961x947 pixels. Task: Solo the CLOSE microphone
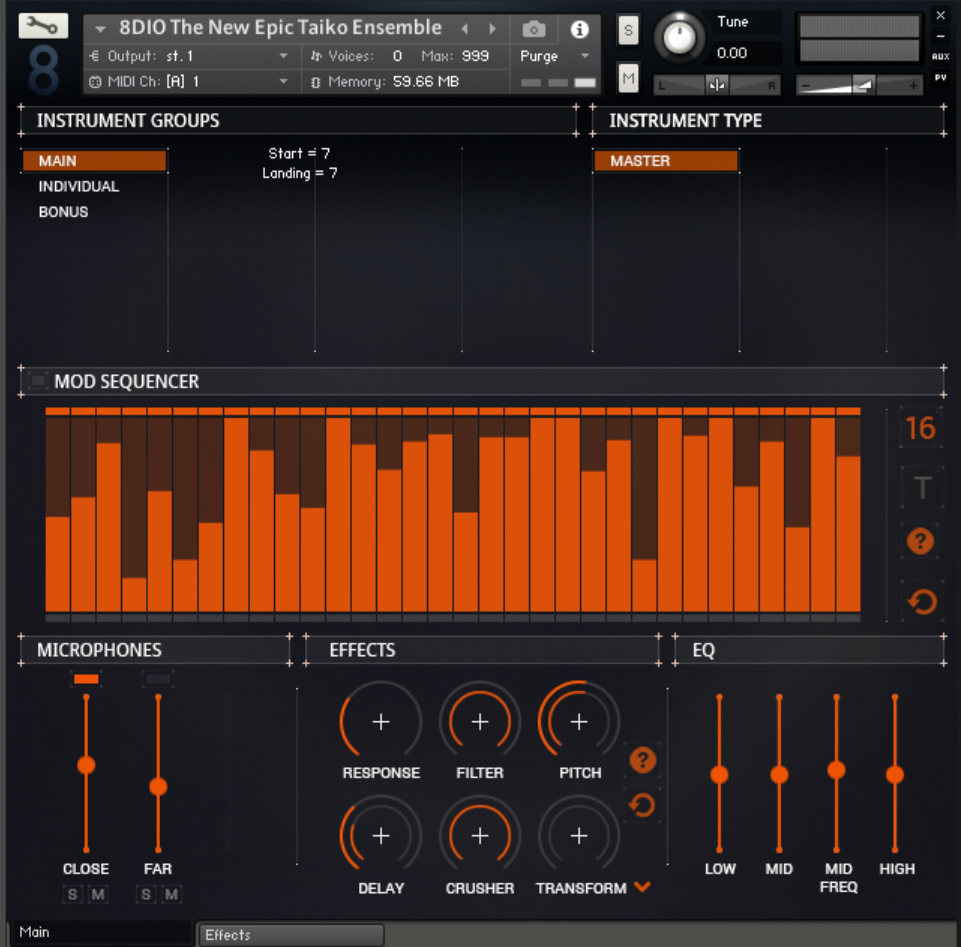[72, 894]
